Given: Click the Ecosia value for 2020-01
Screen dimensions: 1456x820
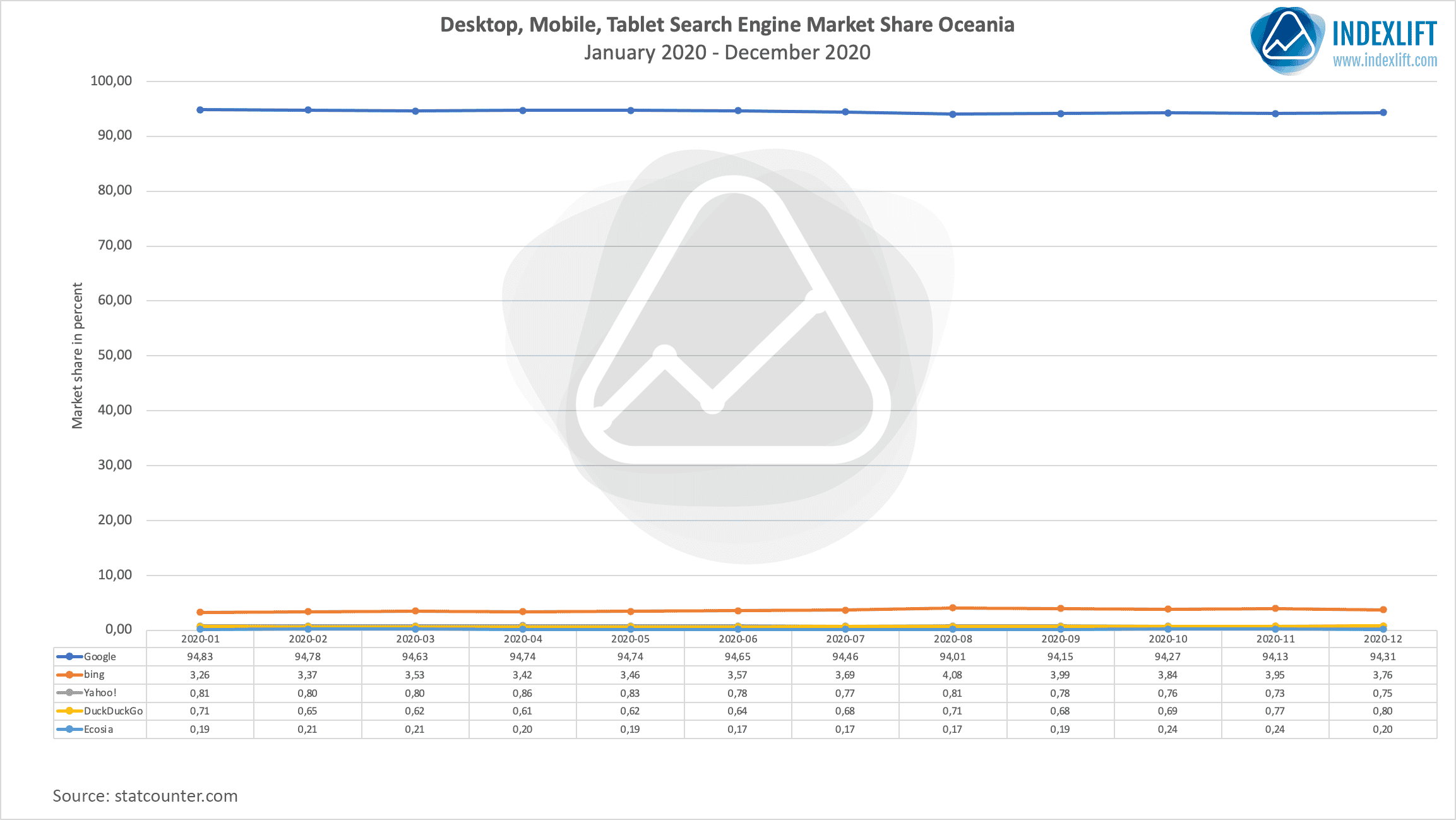Looking at the screenshot, I should (200, 729).
